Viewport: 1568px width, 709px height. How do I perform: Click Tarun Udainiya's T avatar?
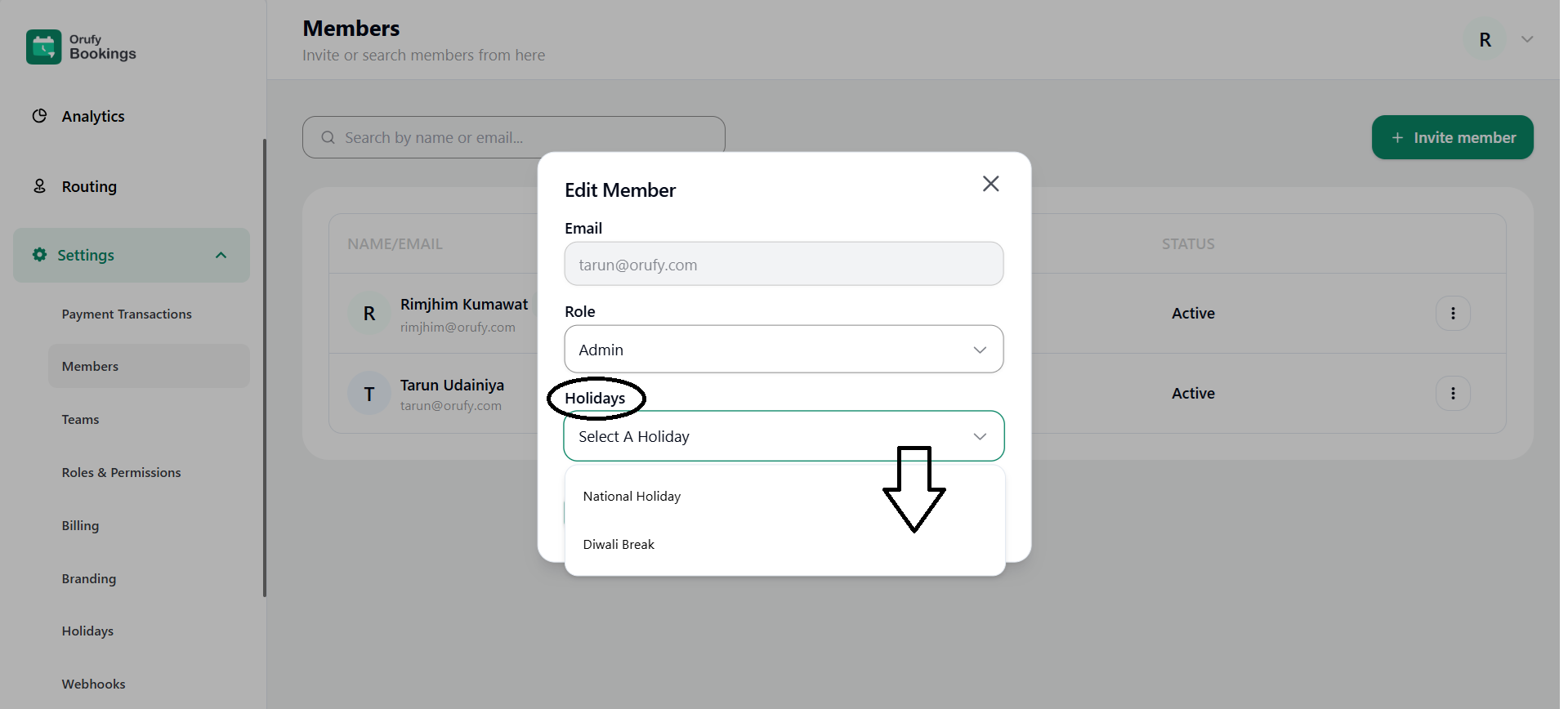pyautogui.click(x=369, y=395)
